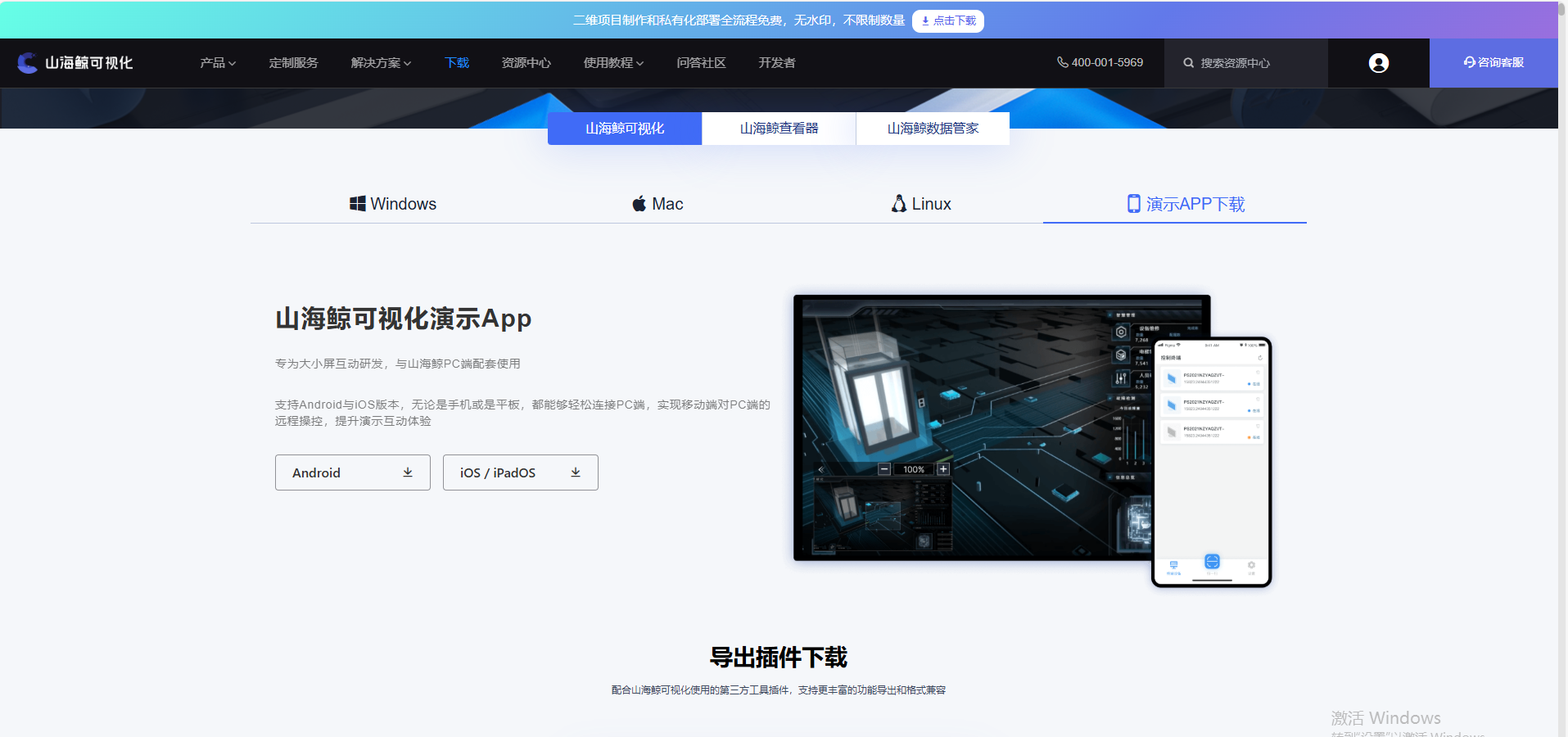The image size is (1568, 737).
Task: Open the 资源中心 nav item
Action: pos(526,63)
